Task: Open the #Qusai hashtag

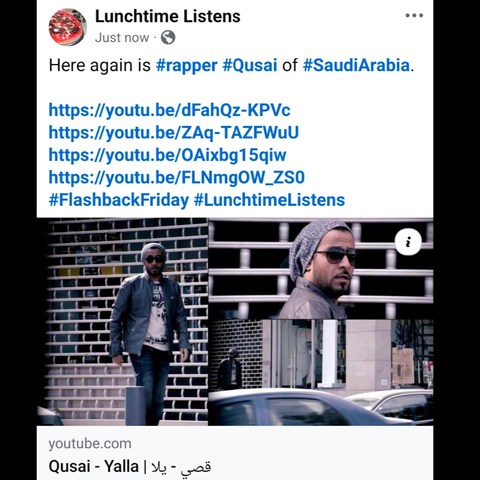Action: (250, 65)
